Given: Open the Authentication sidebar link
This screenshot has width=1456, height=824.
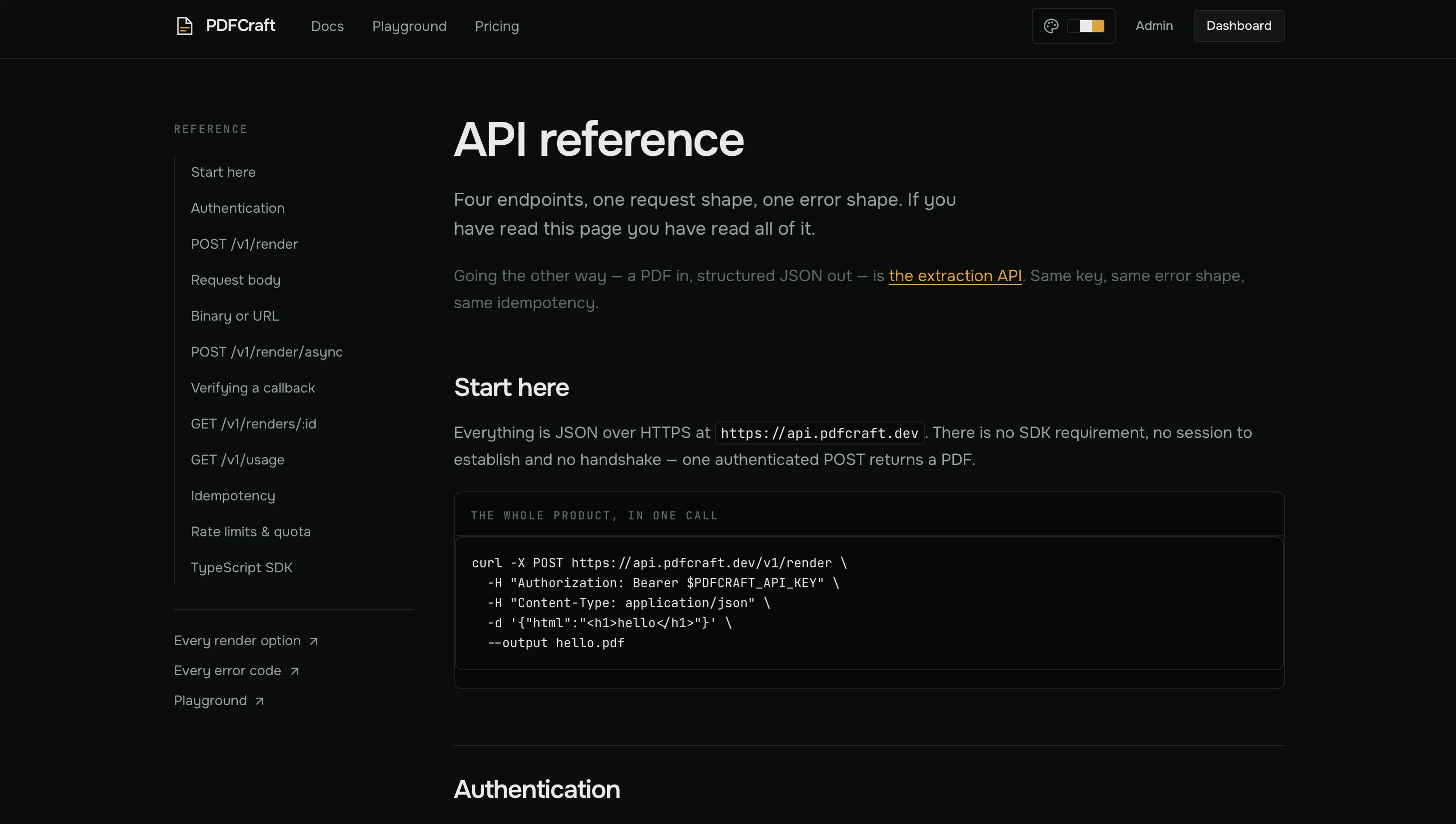Looking at the screenshot, I should (238, 208).
